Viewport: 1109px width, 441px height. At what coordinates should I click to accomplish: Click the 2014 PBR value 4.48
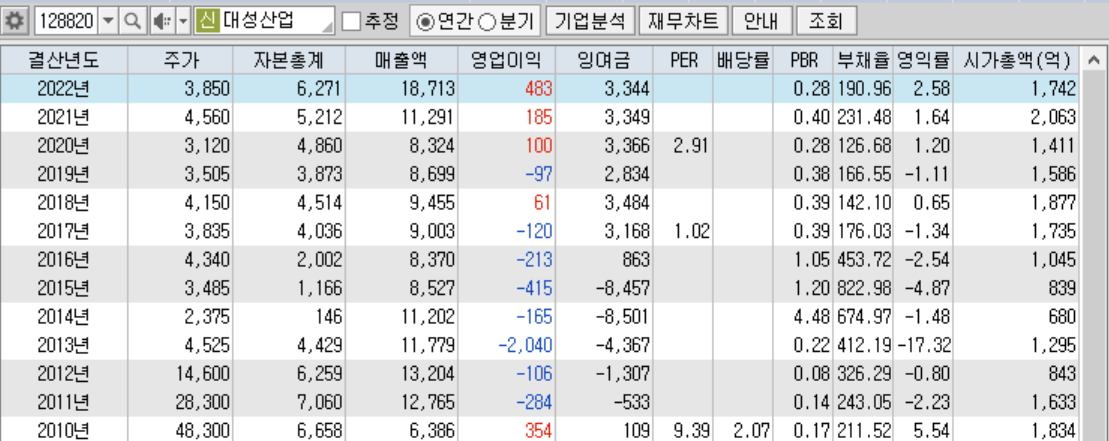point(812,316)
